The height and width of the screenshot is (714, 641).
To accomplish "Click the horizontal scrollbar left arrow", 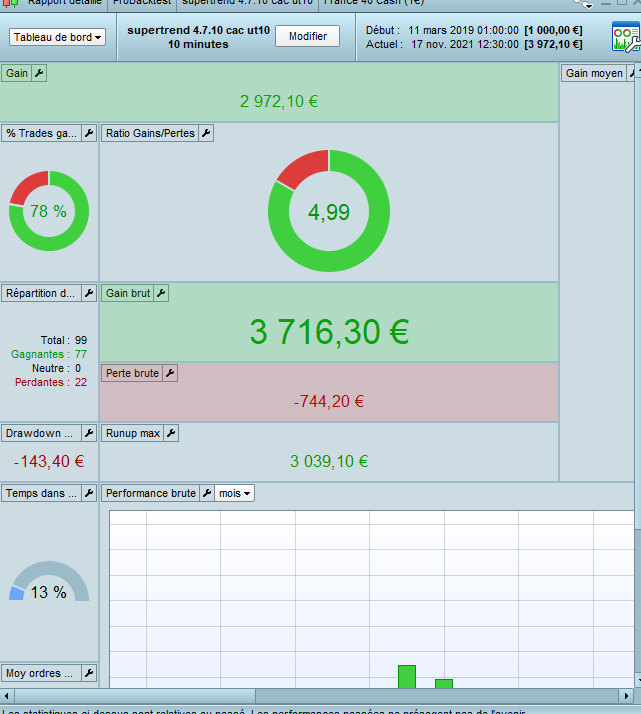I will click(x=6, y=696).
